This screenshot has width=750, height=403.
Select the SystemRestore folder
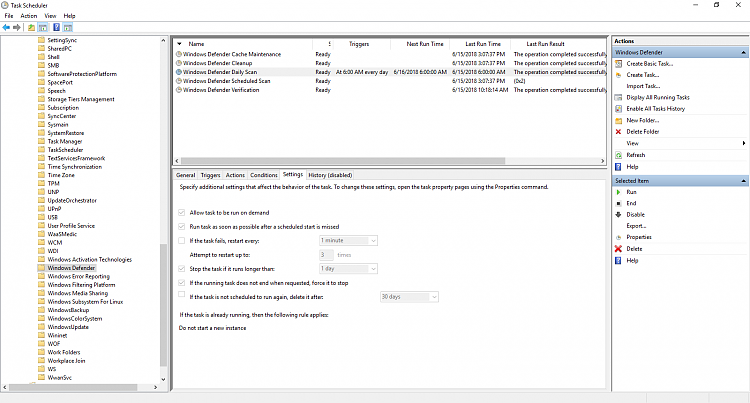(66, 133)
